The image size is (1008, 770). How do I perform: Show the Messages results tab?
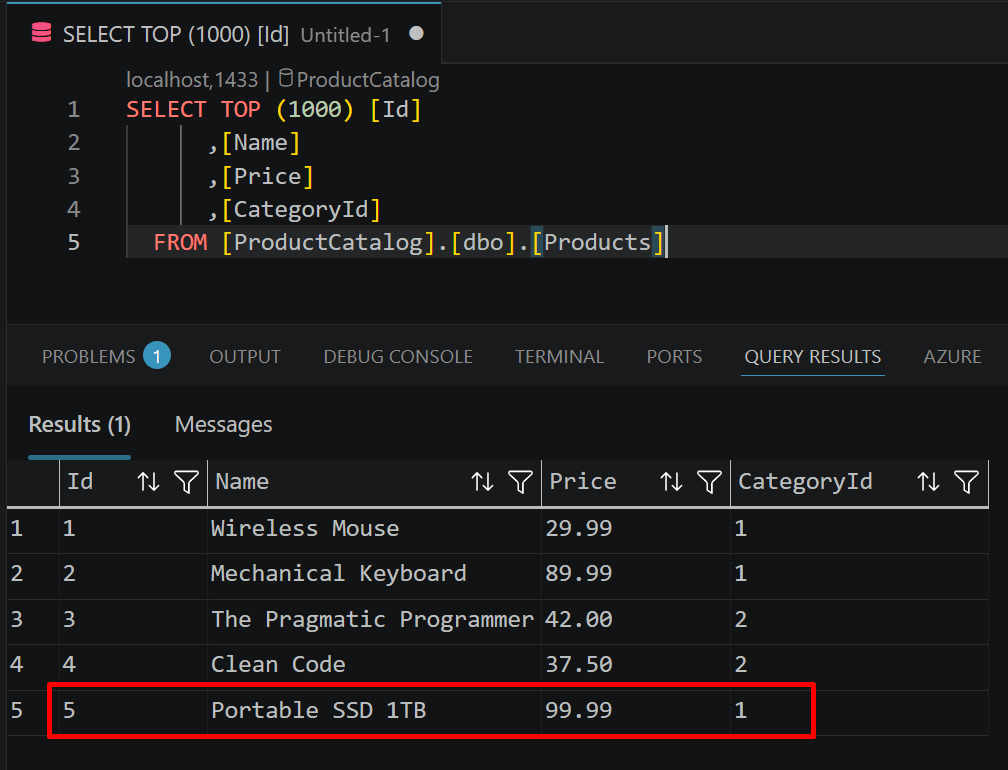(x=224, y=424)
